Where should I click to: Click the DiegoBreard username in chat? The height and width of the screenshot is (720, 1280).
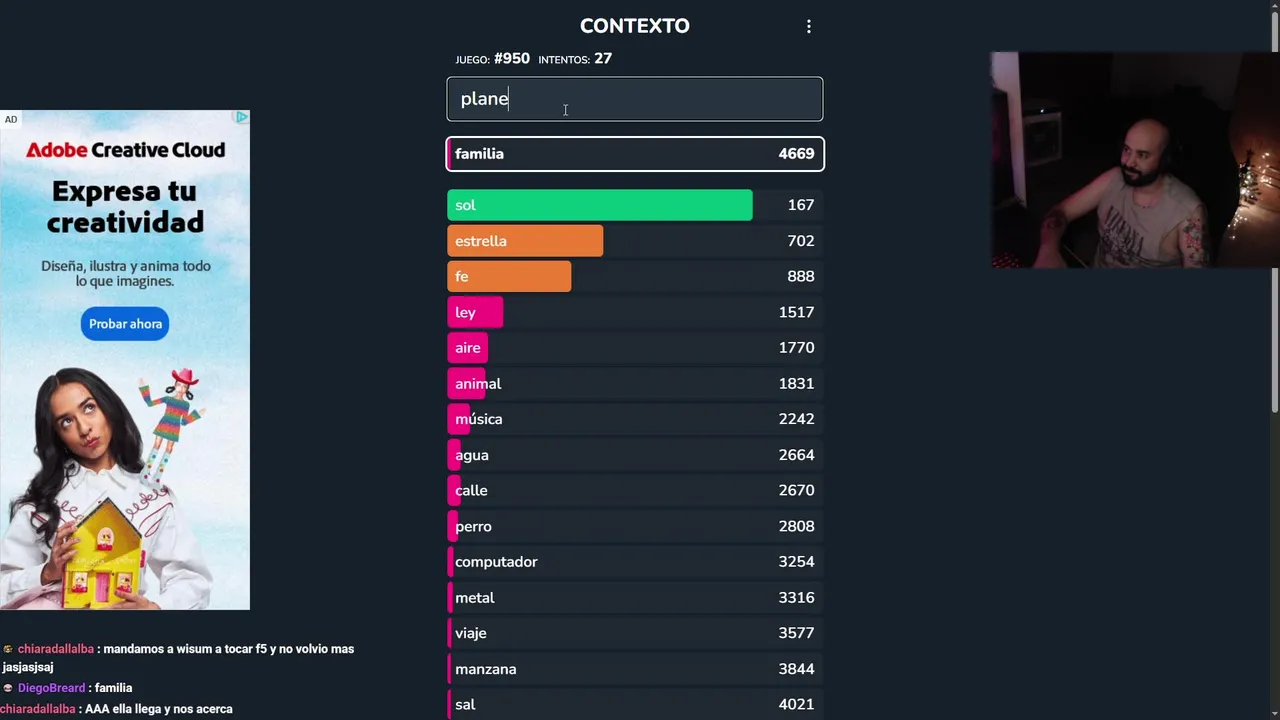click(x=51, y=688)
